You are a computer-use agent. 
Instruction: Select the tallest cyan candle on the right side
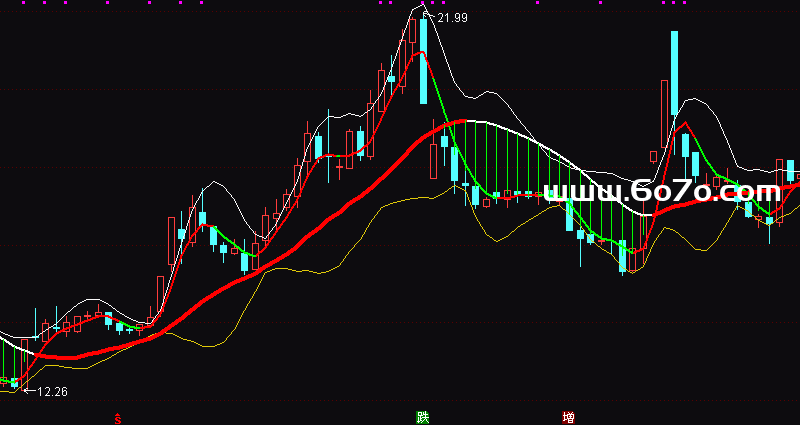[674, 70]
